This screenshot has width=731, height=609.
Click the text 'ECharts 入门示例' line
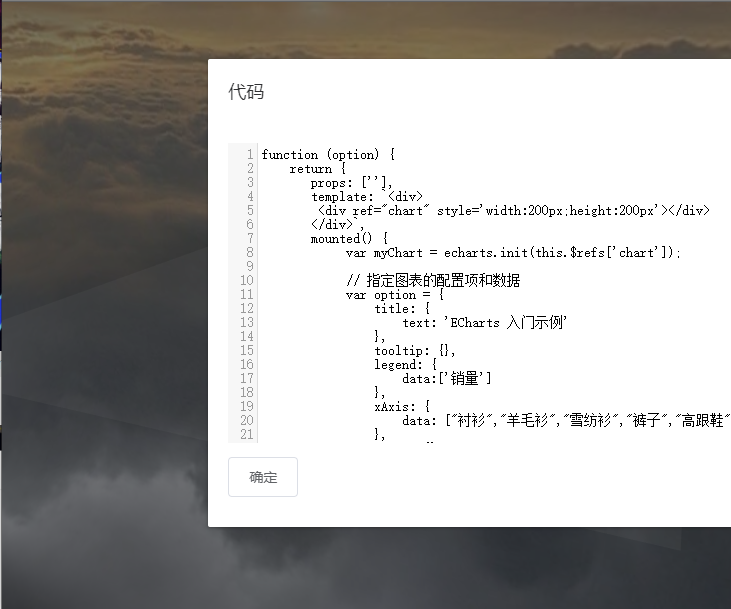485,323
